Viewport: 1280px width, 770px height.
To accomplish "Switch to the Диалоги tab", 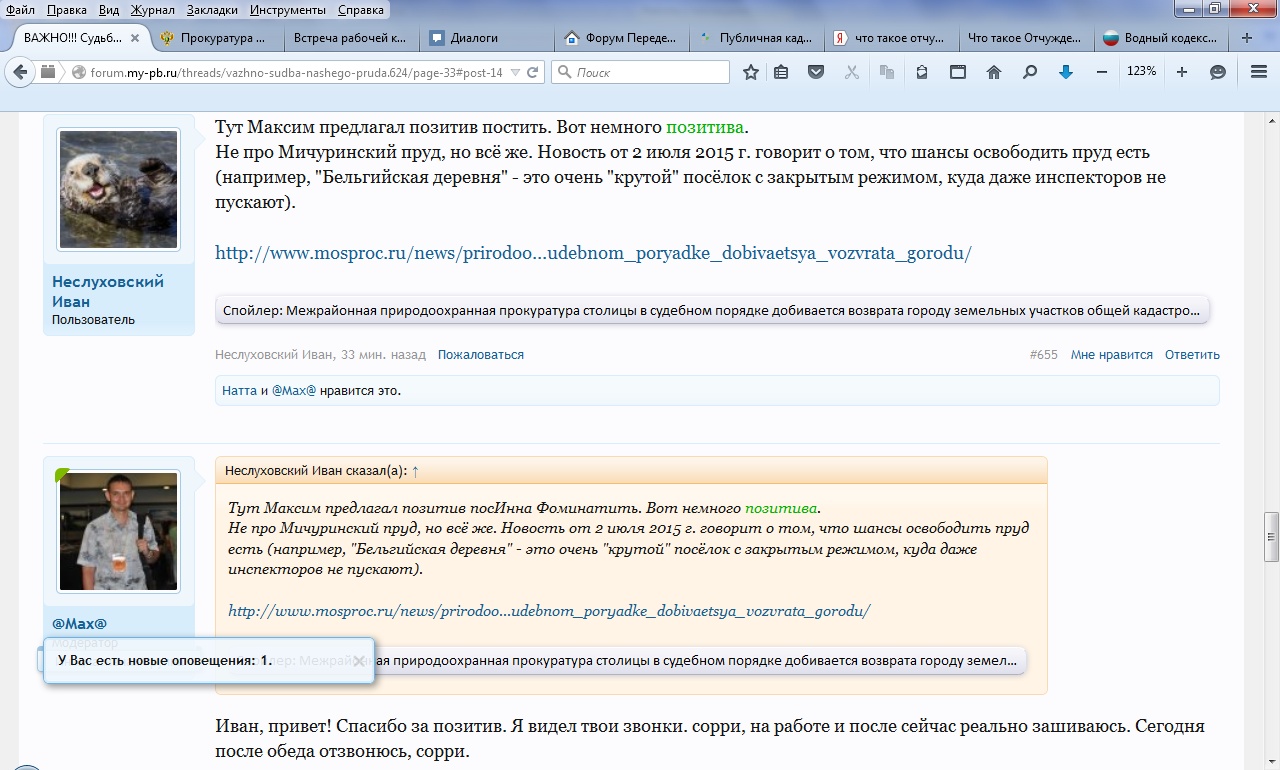I will click(486, 38).
